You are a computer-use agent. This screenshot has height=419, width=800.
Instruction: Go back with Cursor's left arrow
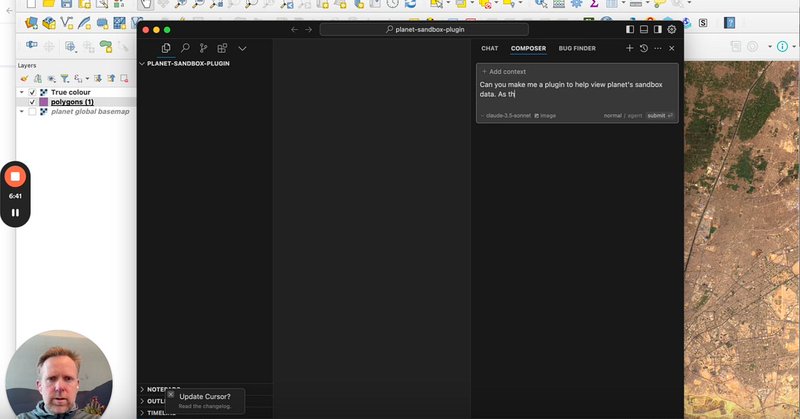pos(294,30)
